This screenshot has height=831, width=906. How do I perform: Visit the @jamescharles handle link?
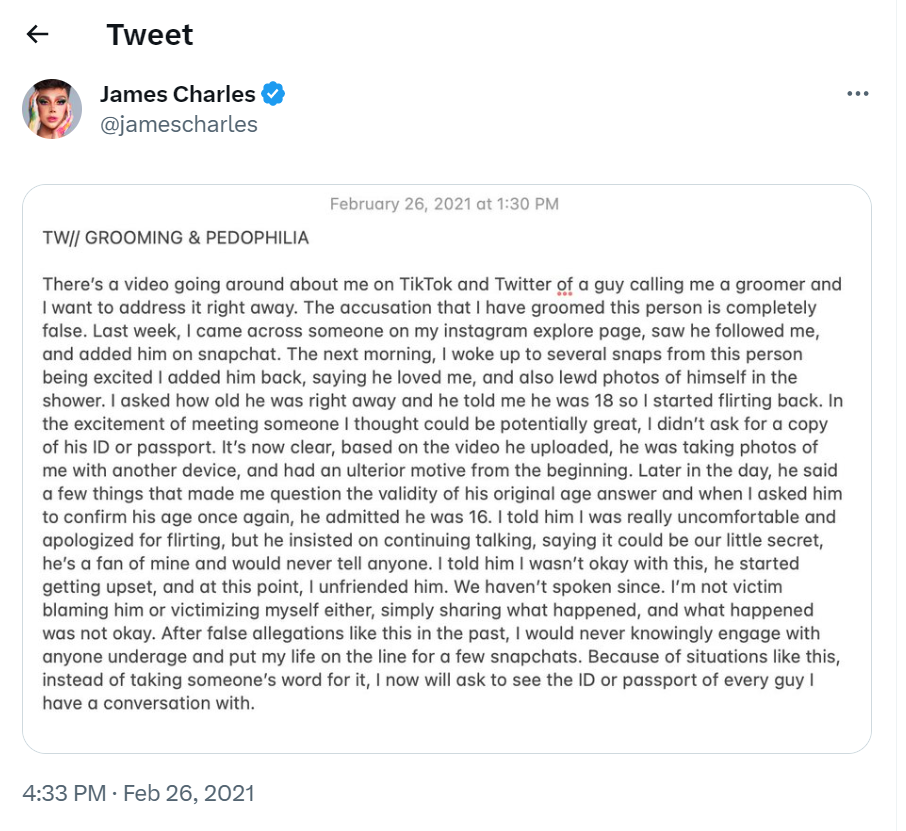[179, 124]
